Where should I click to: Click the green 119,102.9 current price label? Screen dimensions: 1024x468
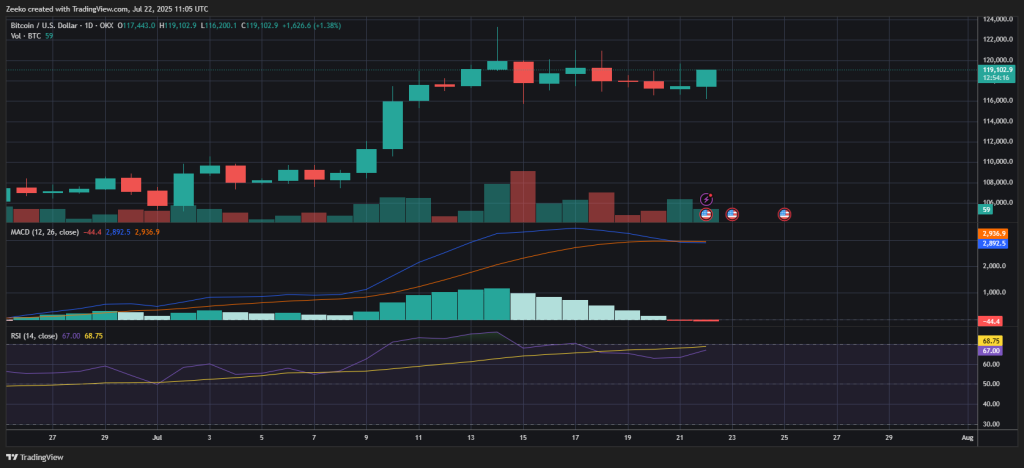996,71
